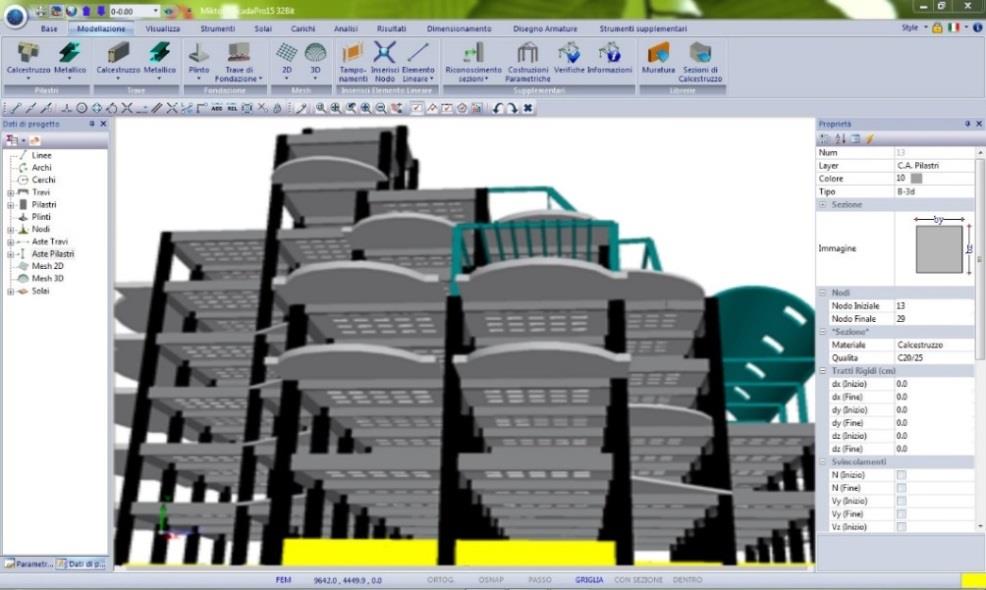Toggle ORTOG mode in status bar
This screenshot has width=986, height=590.
[x=440, y=580]
